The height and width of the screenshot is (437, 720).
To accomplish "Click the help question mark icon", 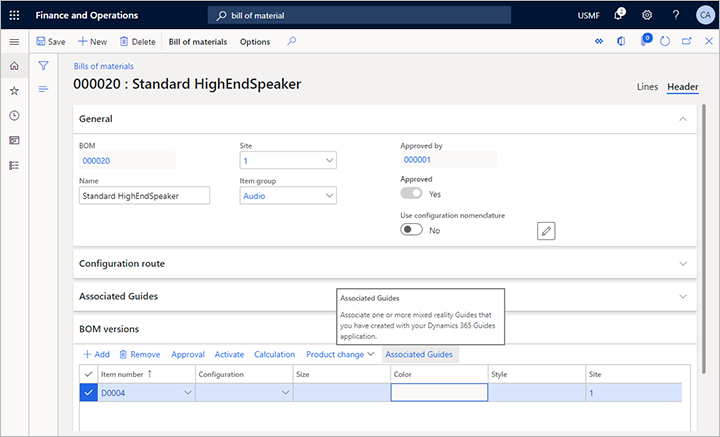I will pos(676,16).
